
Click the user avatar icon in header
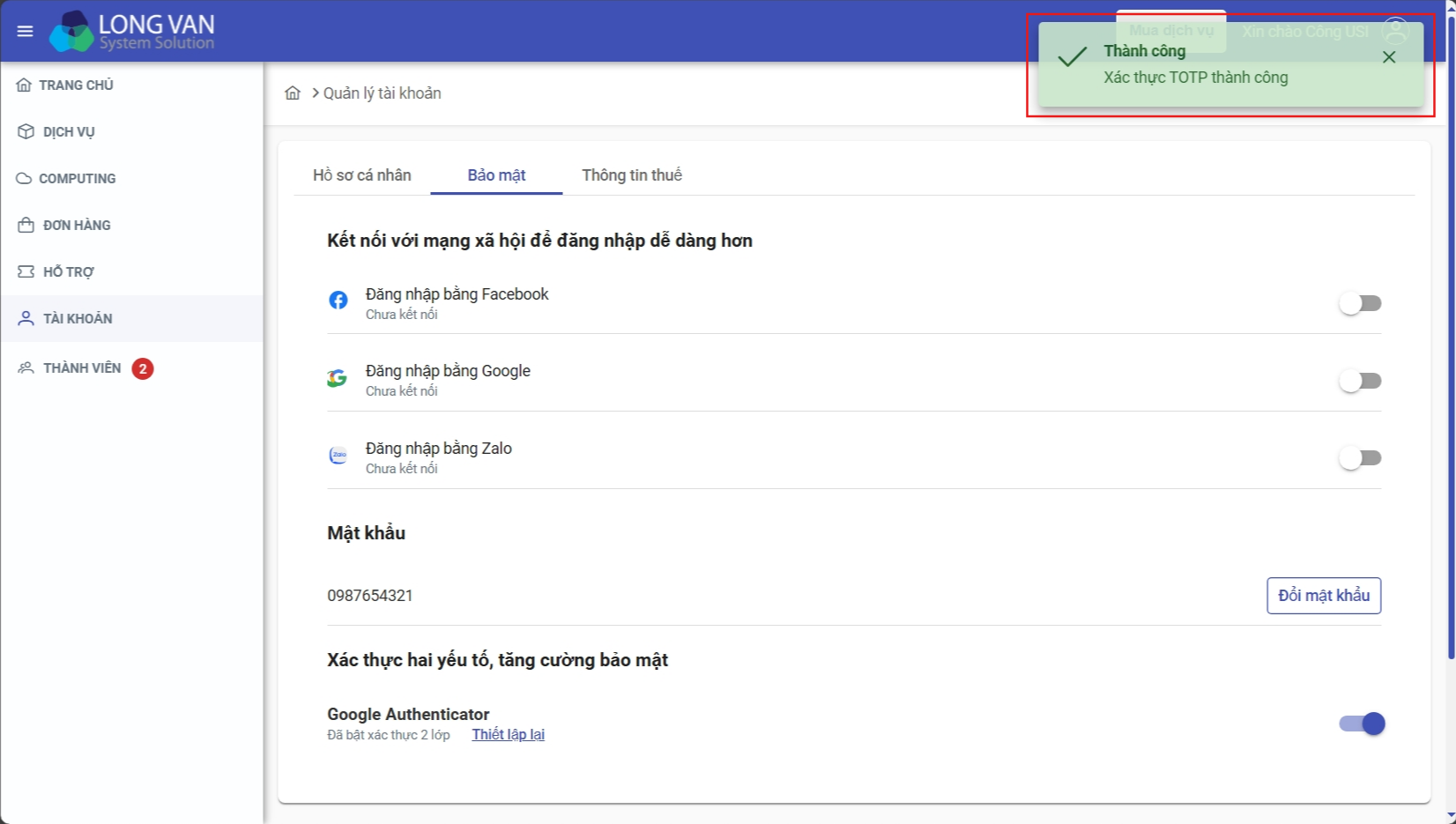[x=1396, y=32]
